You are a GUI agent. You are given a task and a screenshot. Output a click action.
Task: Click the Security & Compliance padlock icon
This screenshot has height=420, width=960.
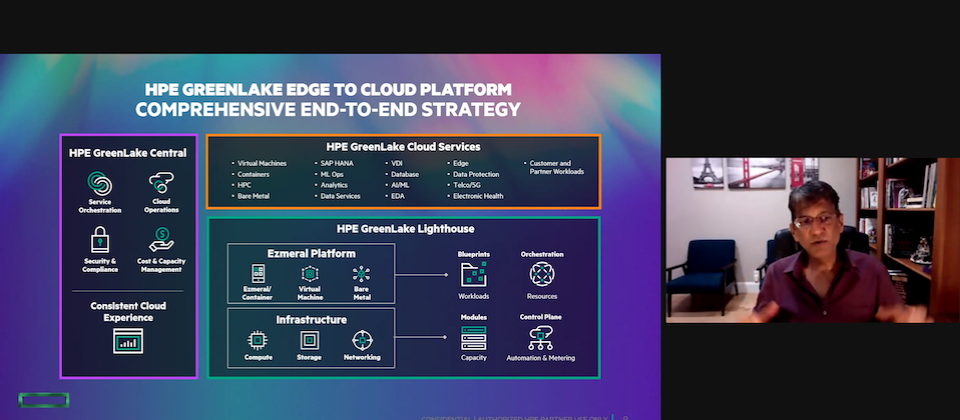[100, 239]
